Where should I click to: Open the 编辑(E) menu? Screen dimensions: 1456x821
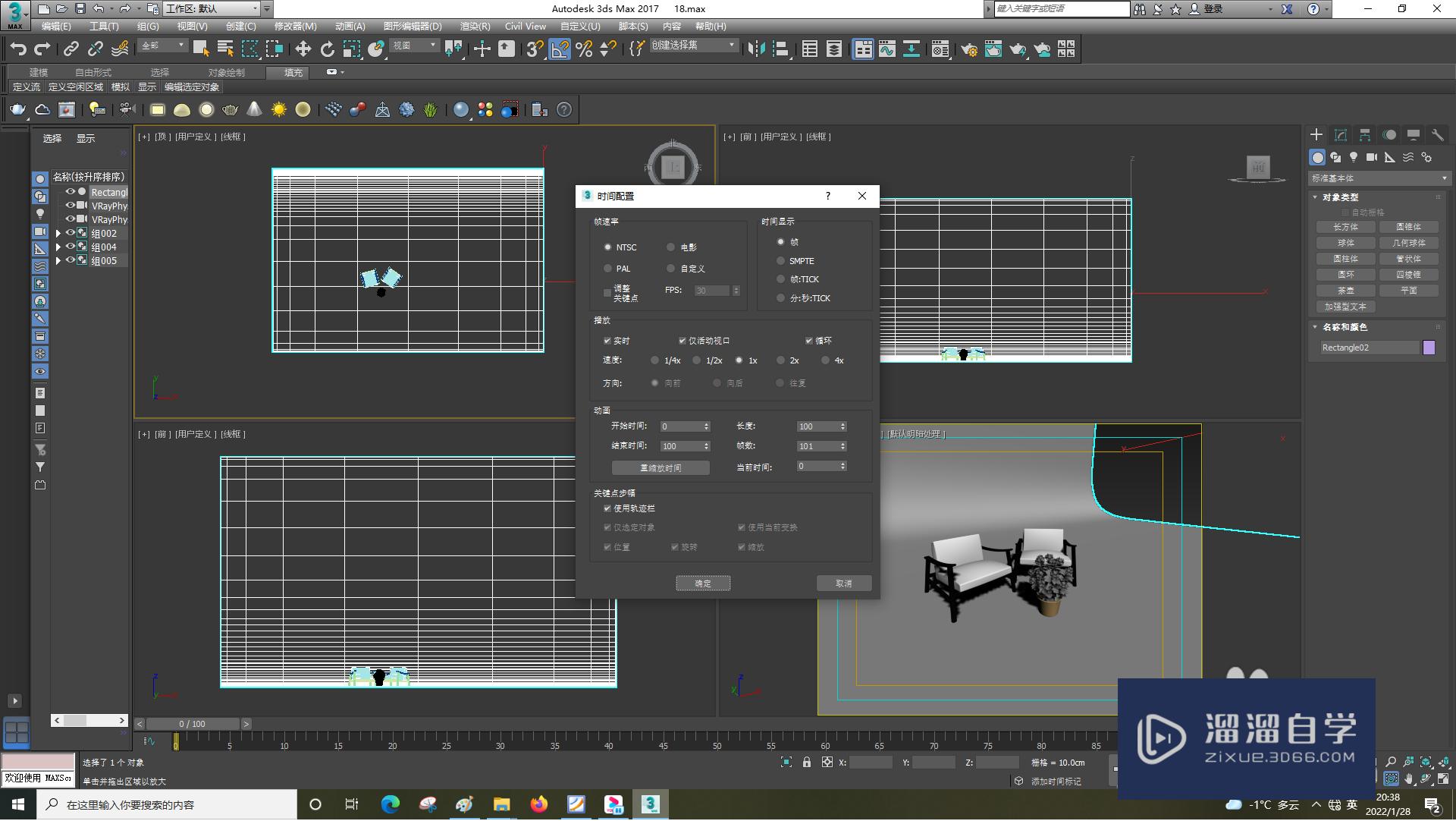pos(56,26)
